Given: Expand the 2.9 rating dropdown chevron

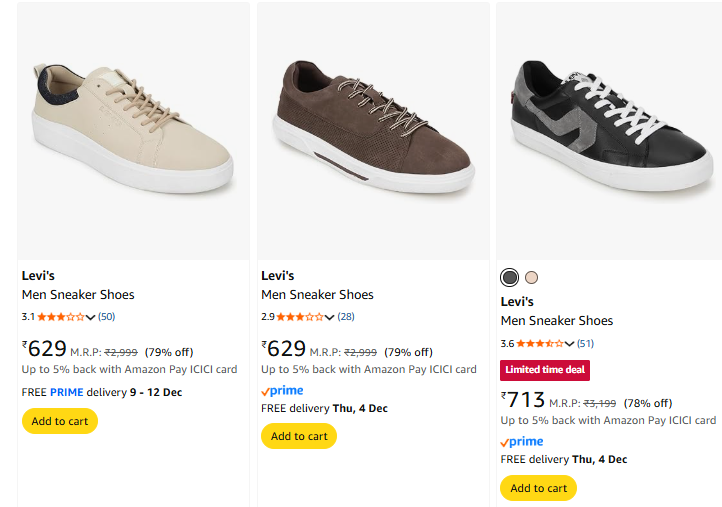Looking at the screenshot, I should click(x=330, y=317).
